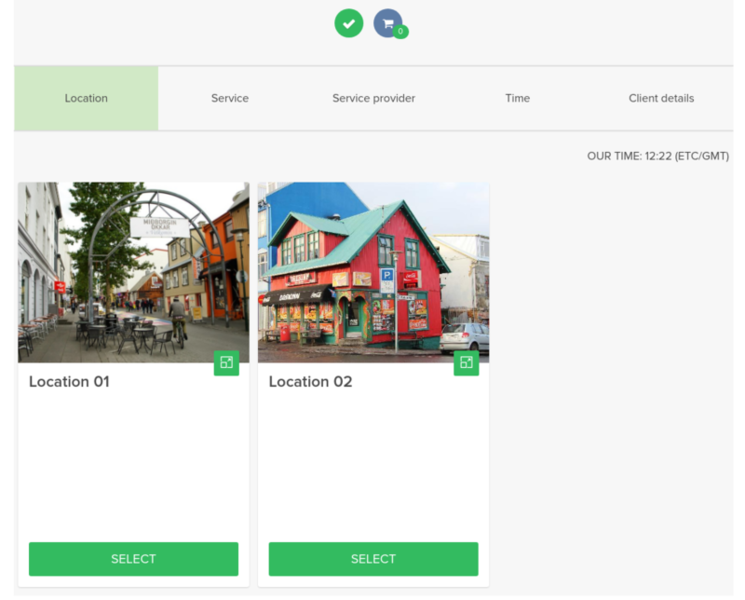
Task: Go to the Service tab
Action: click(230, 98)
